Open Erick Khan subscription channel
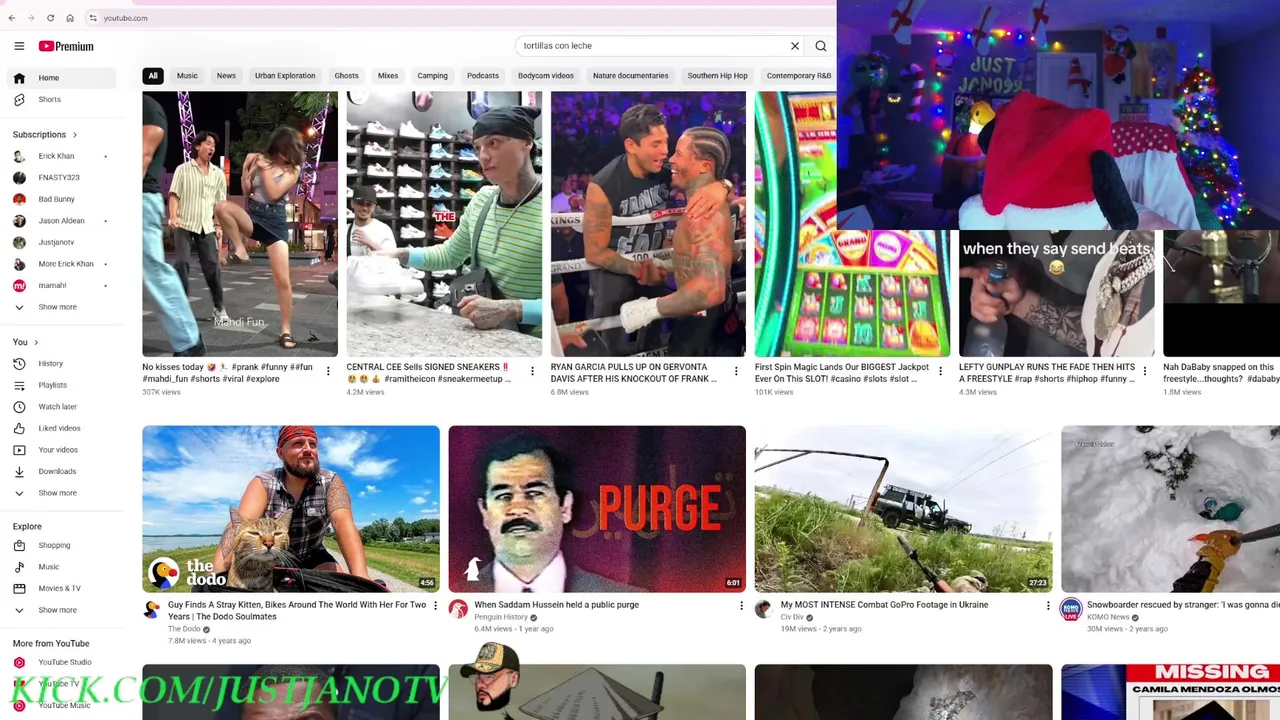The width and height of the screenshot is (1280, 720). (x=62, y=156)
